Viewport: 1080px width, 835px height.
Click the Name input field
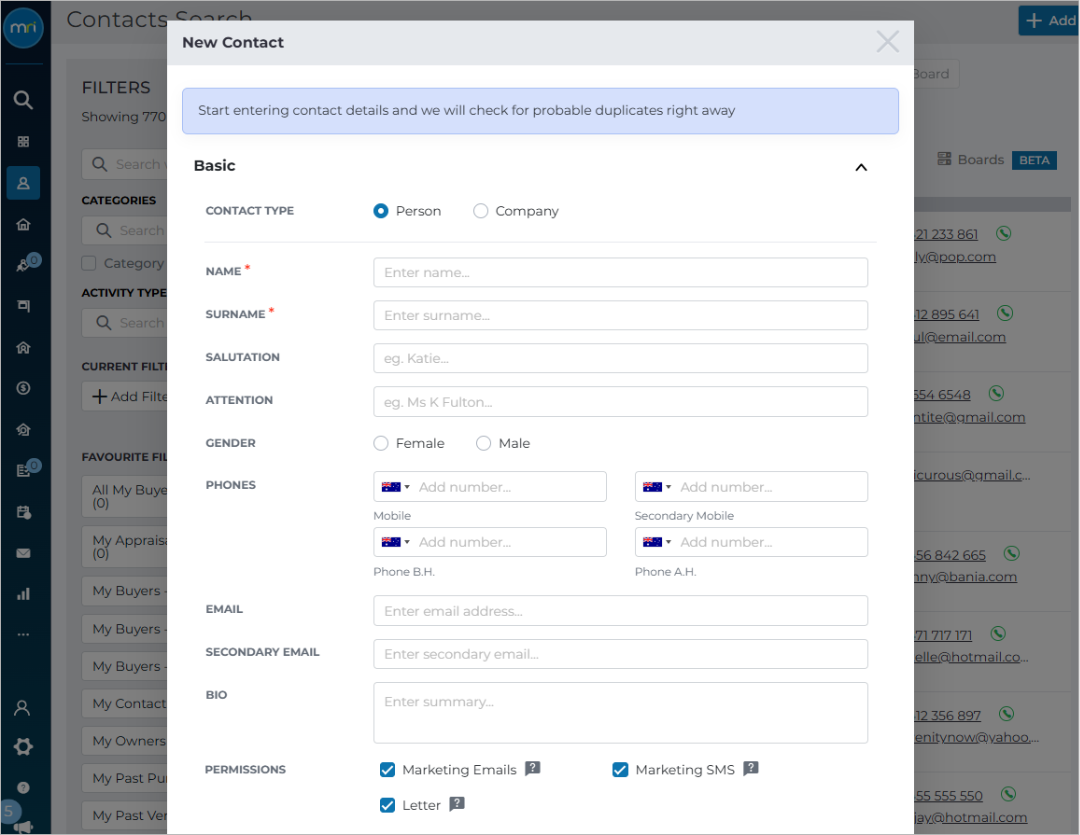click(621, 272)
